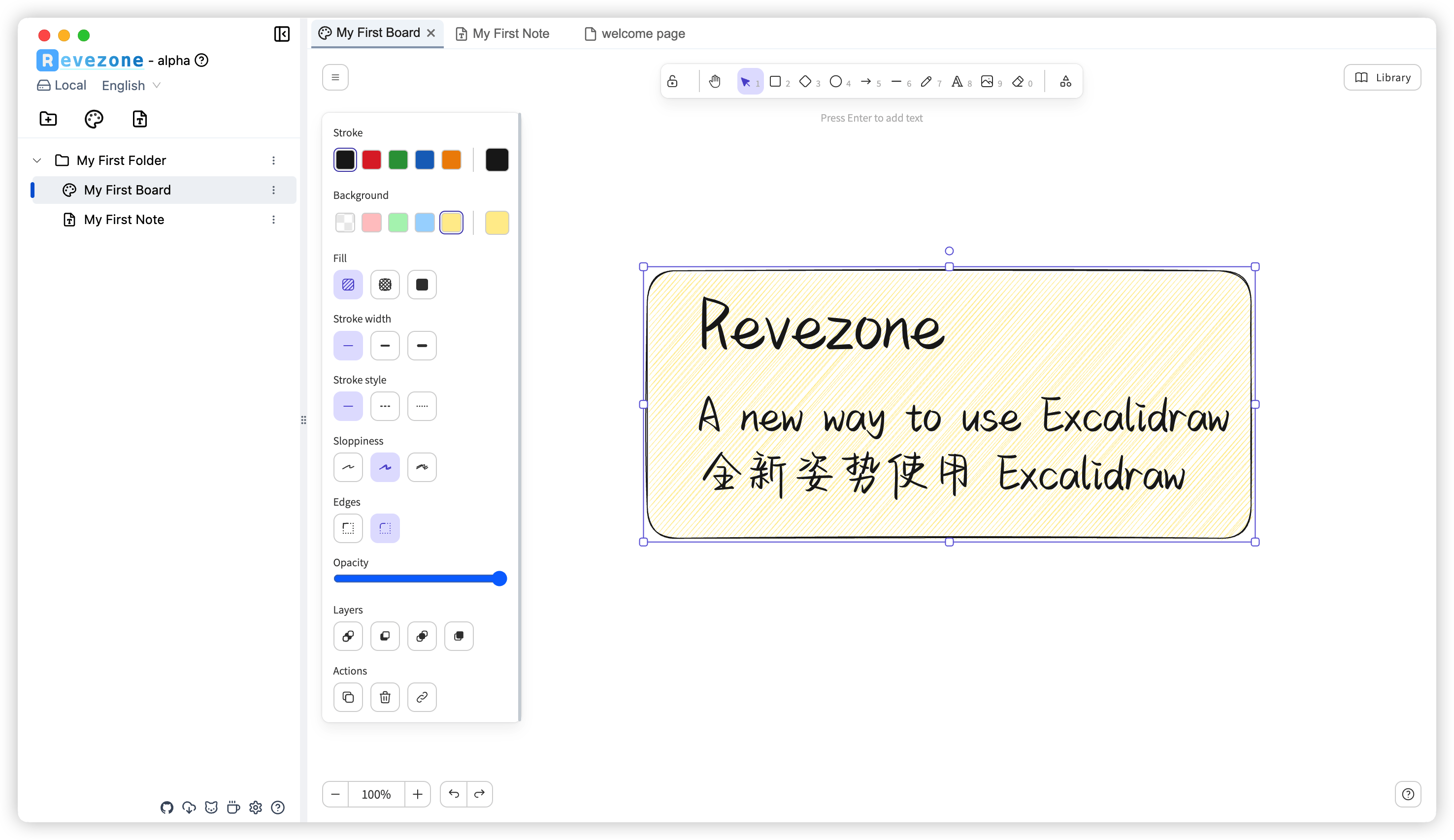Collapse the My First Folder tree
The height and width of the screenshot is (840, 1454).
point(37,161)
